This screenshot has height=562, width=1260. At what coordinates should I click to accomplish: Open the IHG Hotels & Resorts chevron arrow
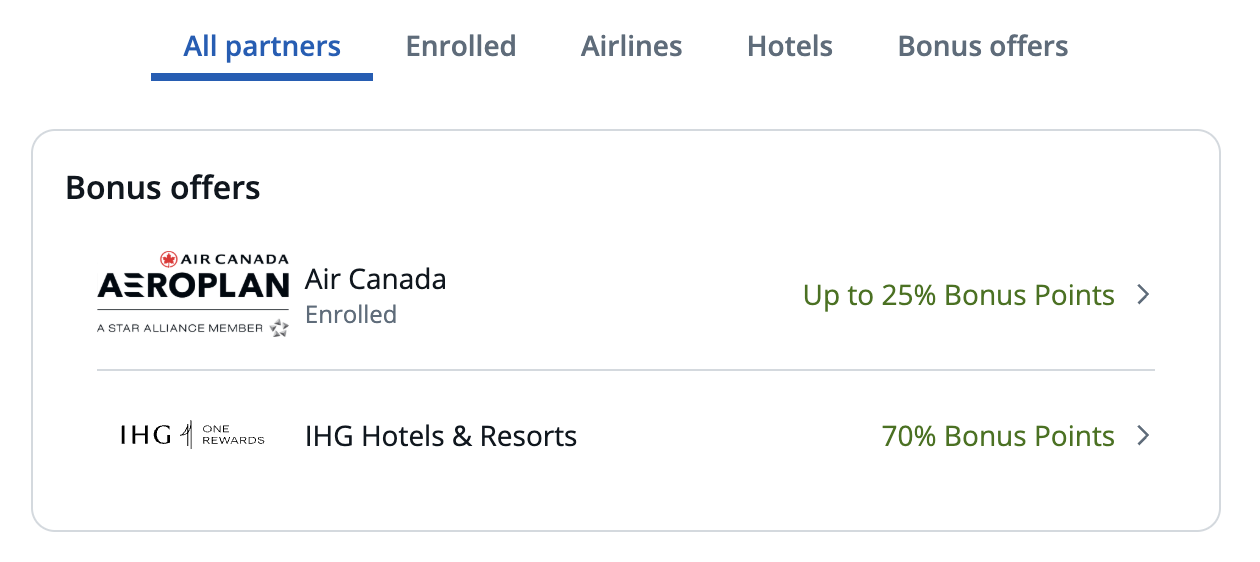click(1144, 436)
